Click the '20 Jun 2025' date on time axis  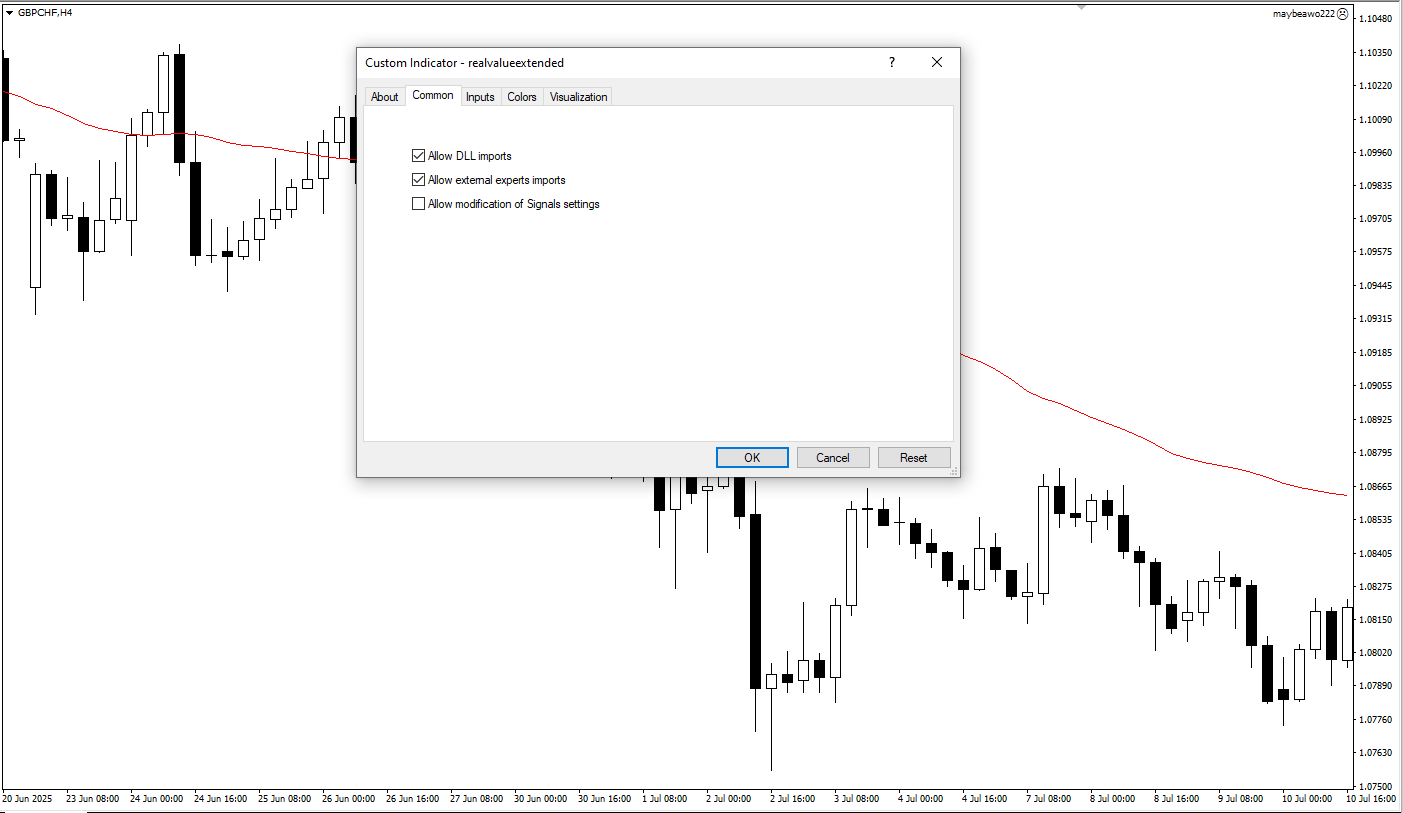[x=27, y=799]
